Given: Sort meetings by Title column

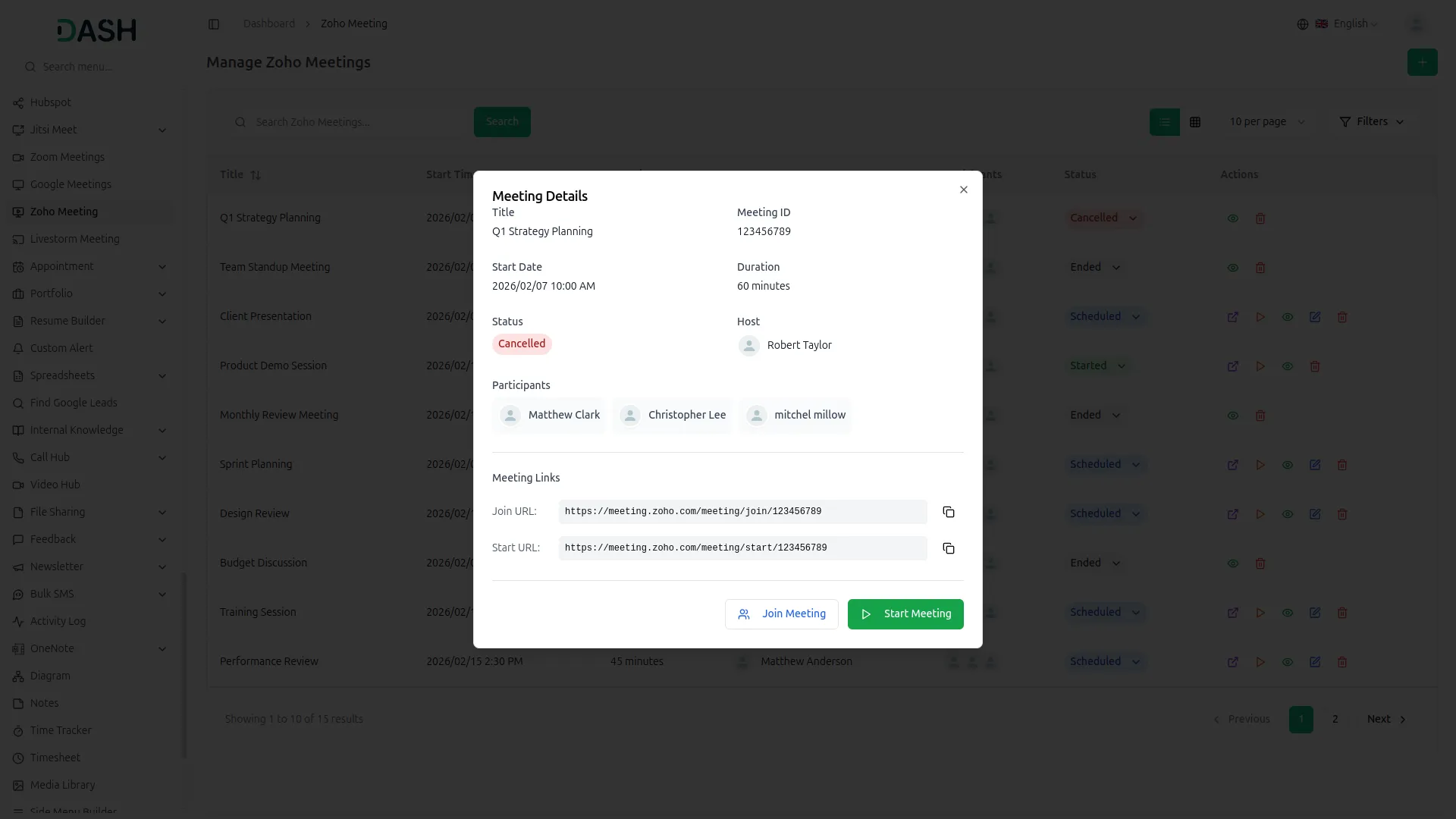Looking at the screenshot, I should [x=240, y=175].
